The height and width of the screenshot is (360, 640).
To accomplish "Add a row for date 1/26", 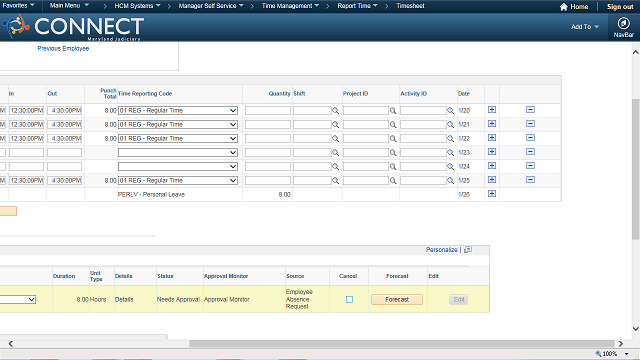I will point(492,194).
